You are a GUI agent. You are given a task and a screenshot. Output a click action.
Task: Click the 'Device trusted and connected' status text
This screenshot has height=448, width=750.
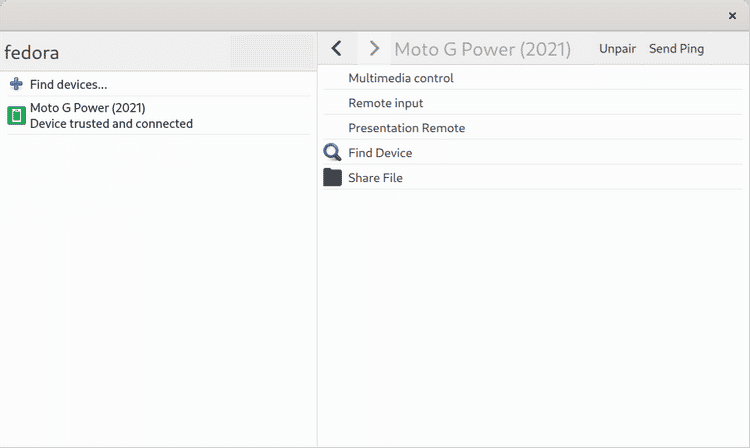click(111, 124)
